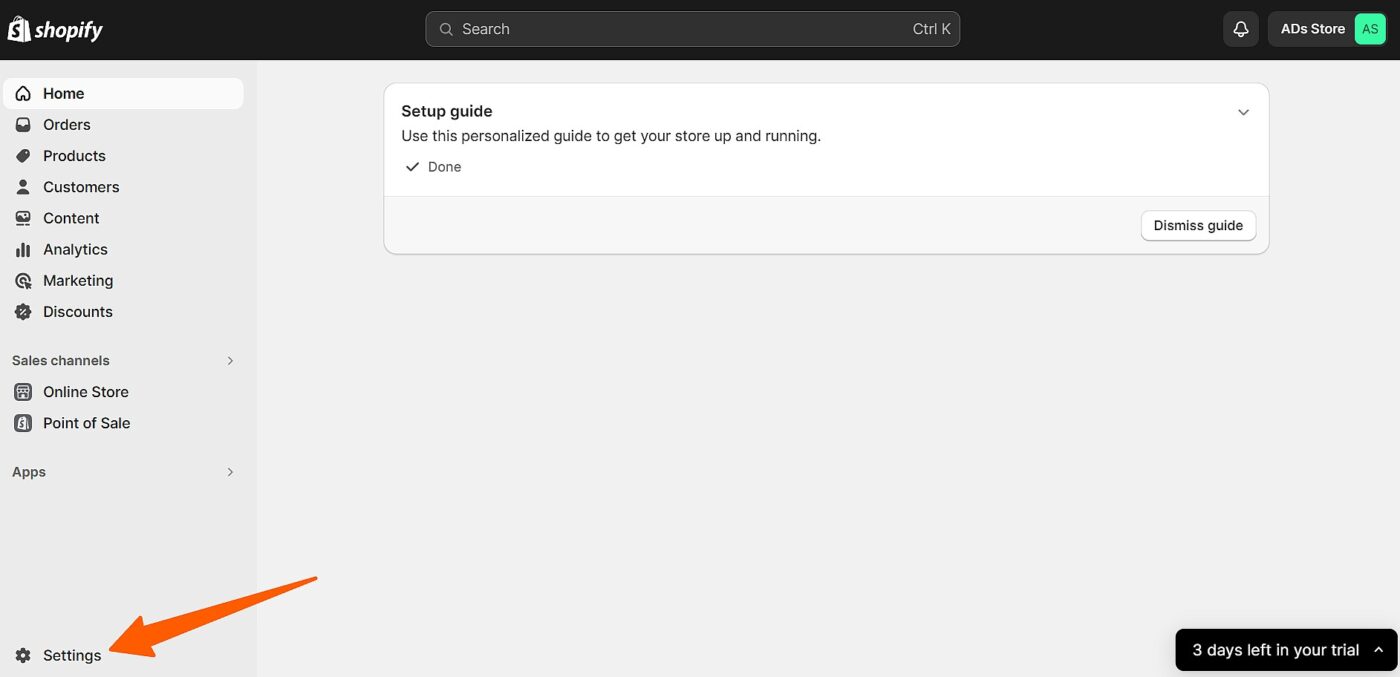The image size is (1400, 677).
Task: Click the Point of Sale icon
Action: [x=23, y=422]
